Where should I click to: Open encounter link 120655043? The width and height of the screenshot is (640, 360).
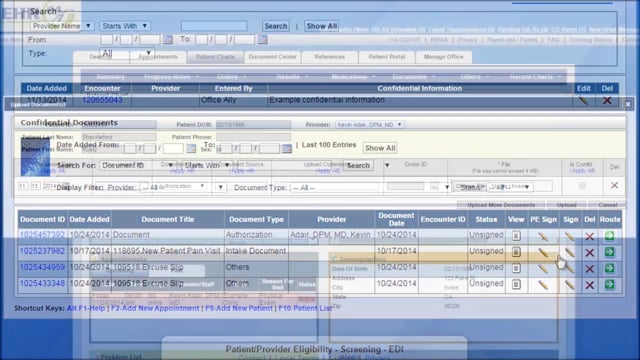[x=102, y=100]
